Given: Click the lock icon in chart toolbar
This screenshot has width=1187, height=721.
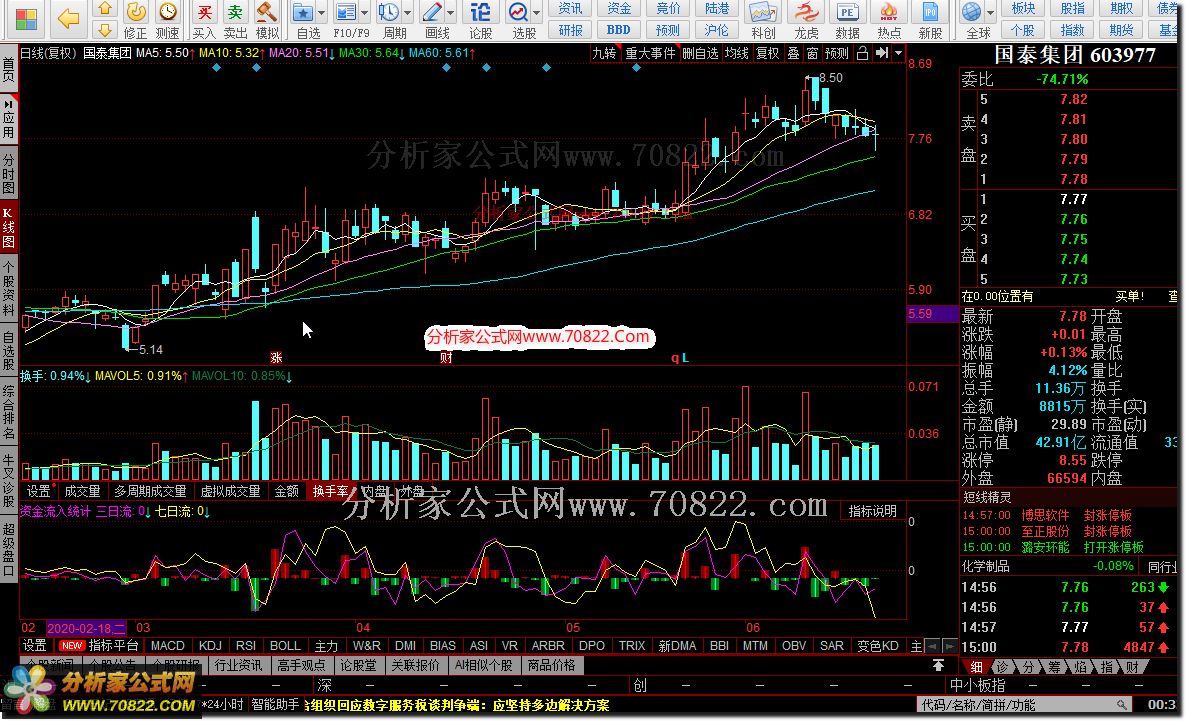Looking at the screenshot, I should (862, 53).
